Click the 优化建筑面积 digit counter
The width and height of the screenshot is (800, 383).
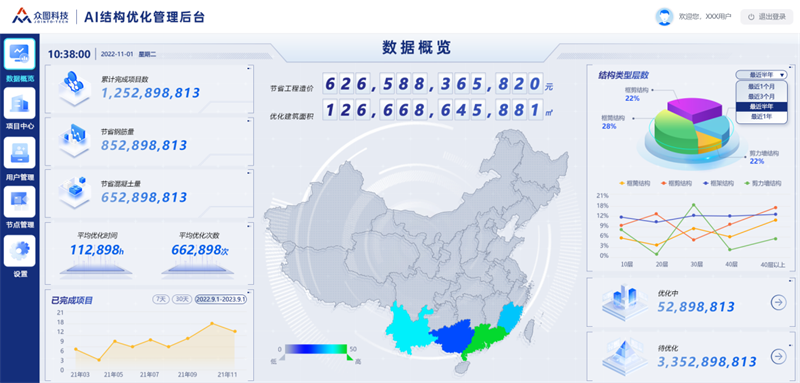click(x=432, y=109)
